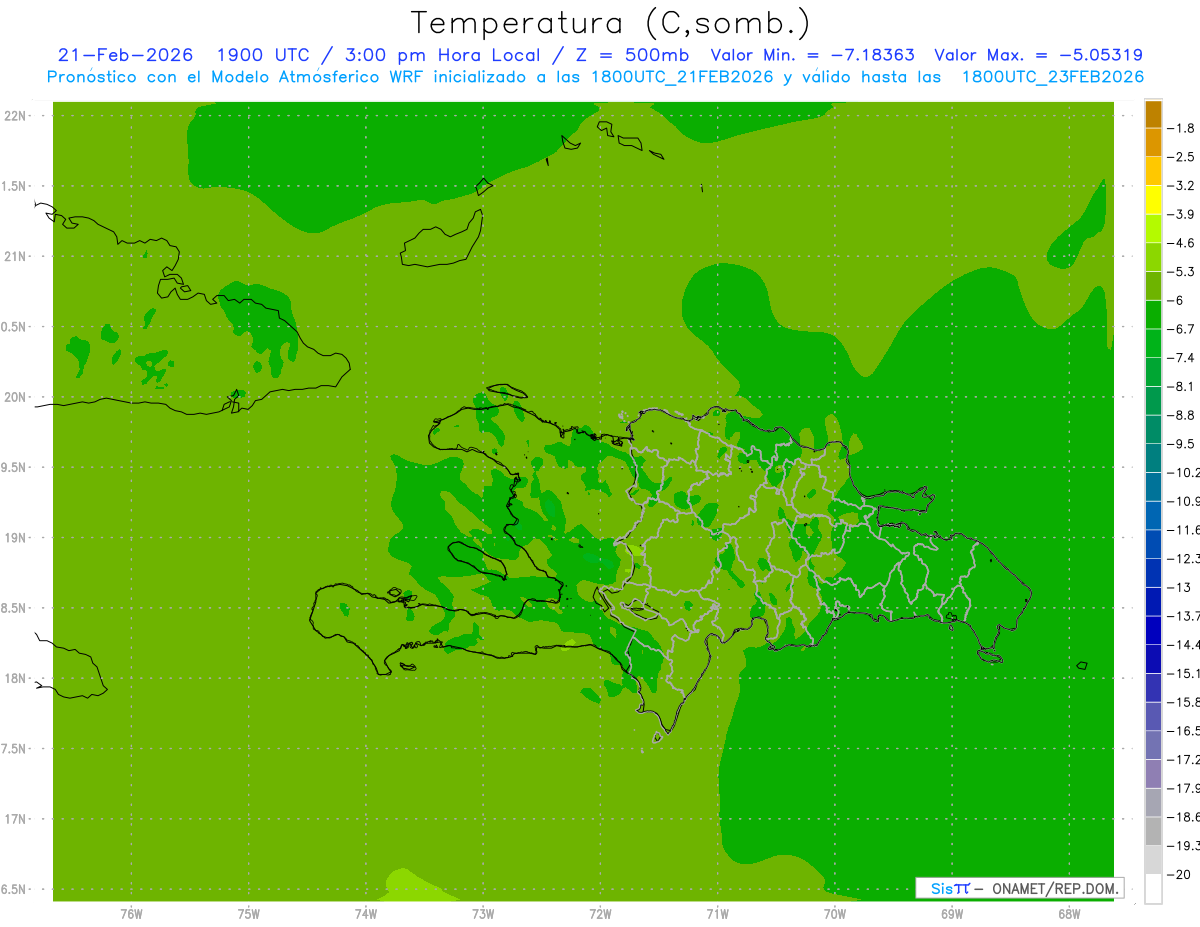The image size is (1200, 927).
Task: Click the 'Temperatura (C,somb.)' chart title
Action: click(x=611, y=24)
